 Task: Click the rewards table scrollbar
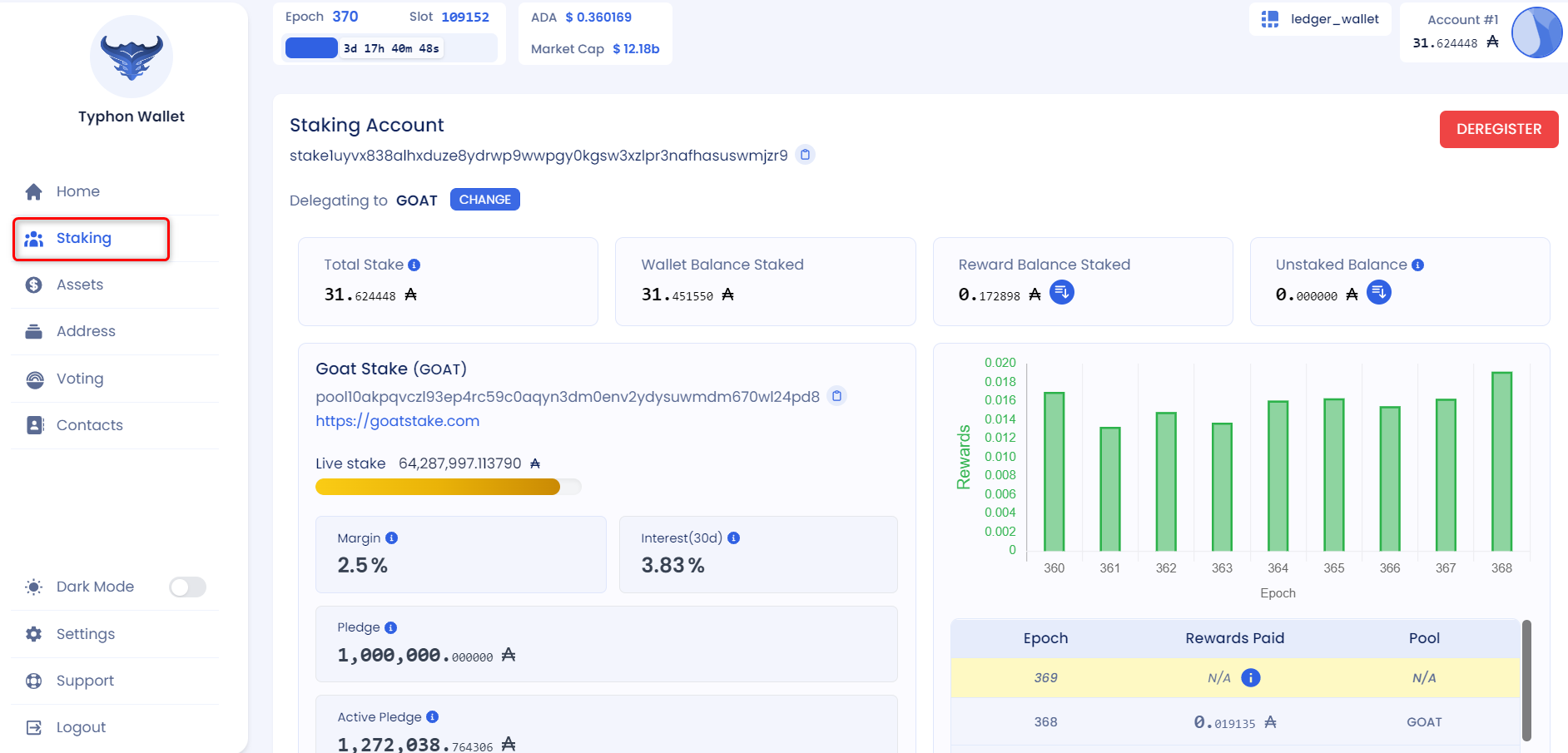coord(1526,681)
